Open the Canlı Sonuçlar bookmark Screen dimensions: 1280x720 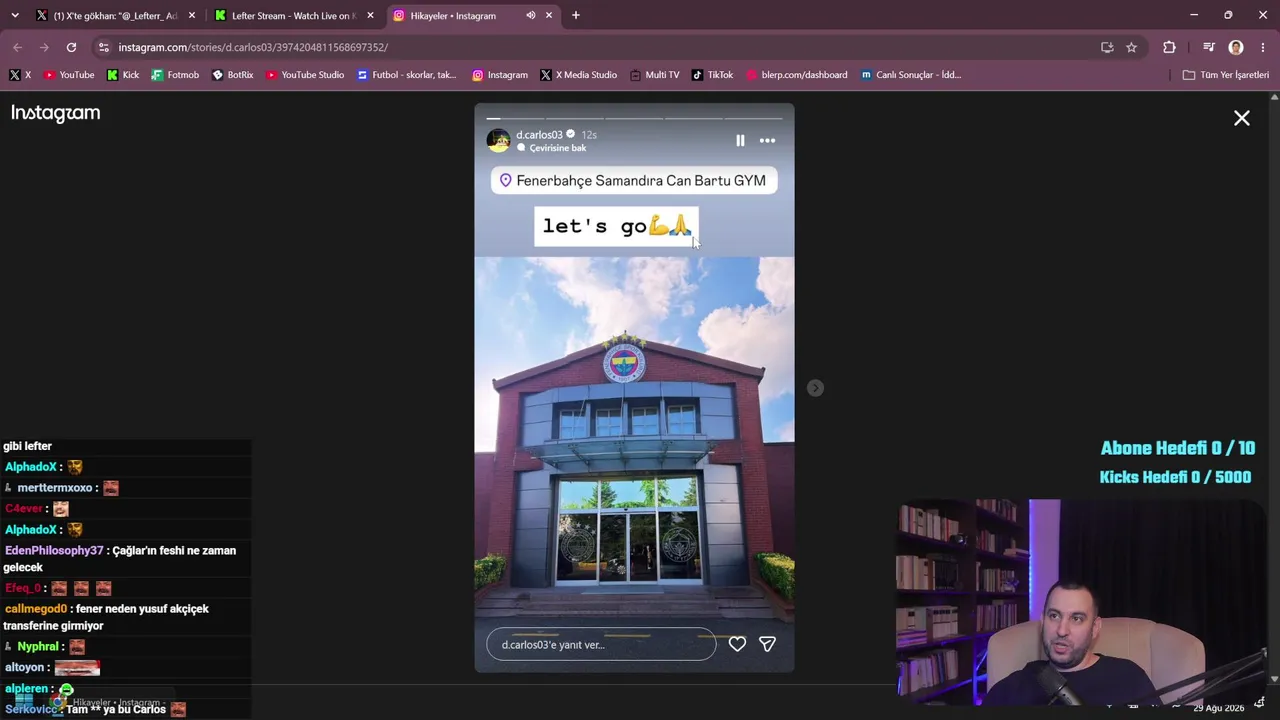coord(911,75)
